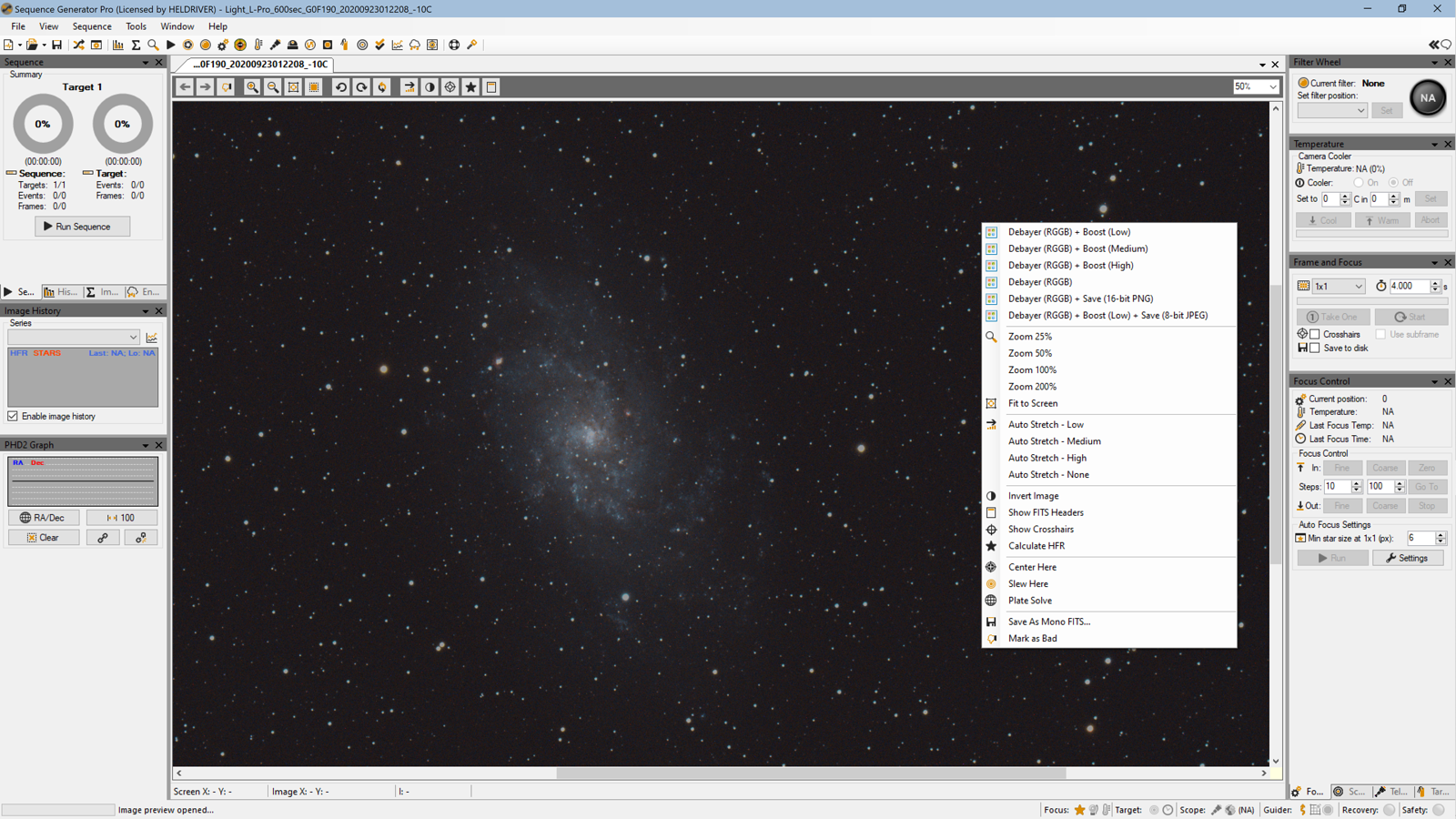1456x819 pixels.
Task: Open FITS headers from the image toolbar
Action: click(491, 86)
